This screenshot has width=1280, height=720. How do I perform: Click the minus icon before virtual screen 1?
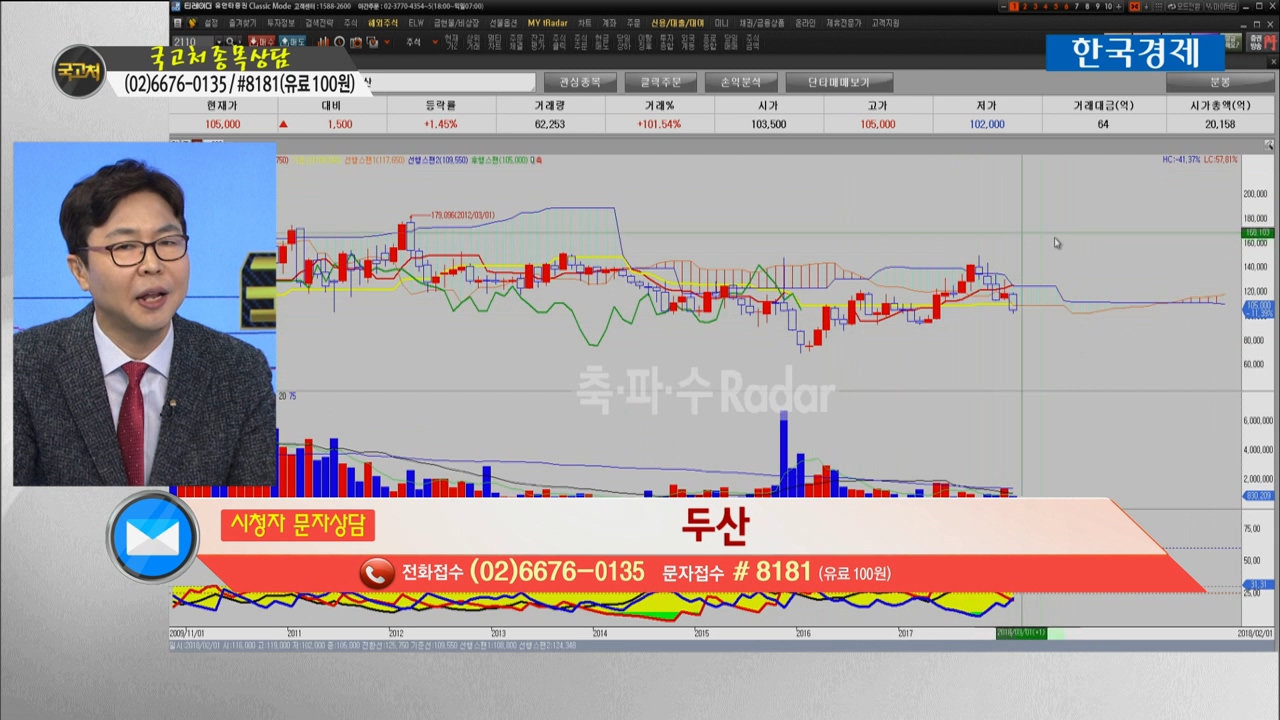(x=1003, y=6)
